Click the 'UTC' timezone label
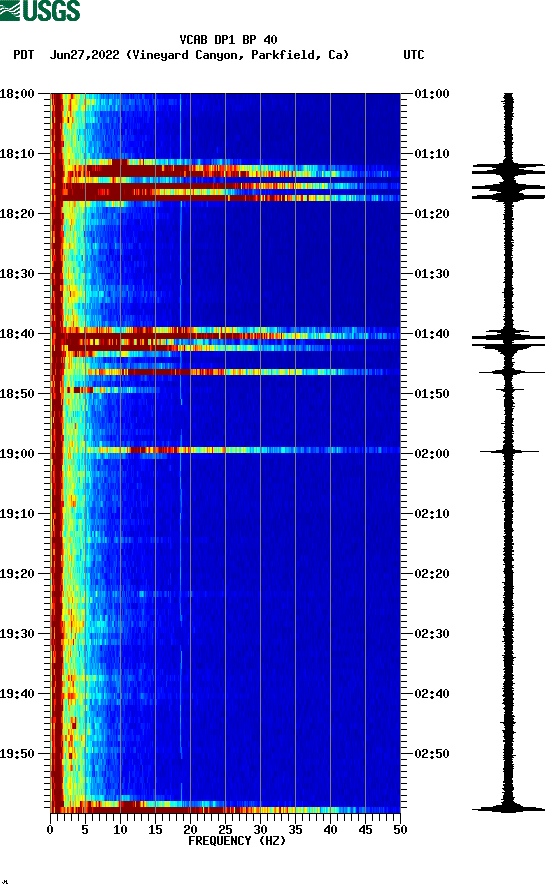Screen dimensions: 552x893 tap(414, 55)
